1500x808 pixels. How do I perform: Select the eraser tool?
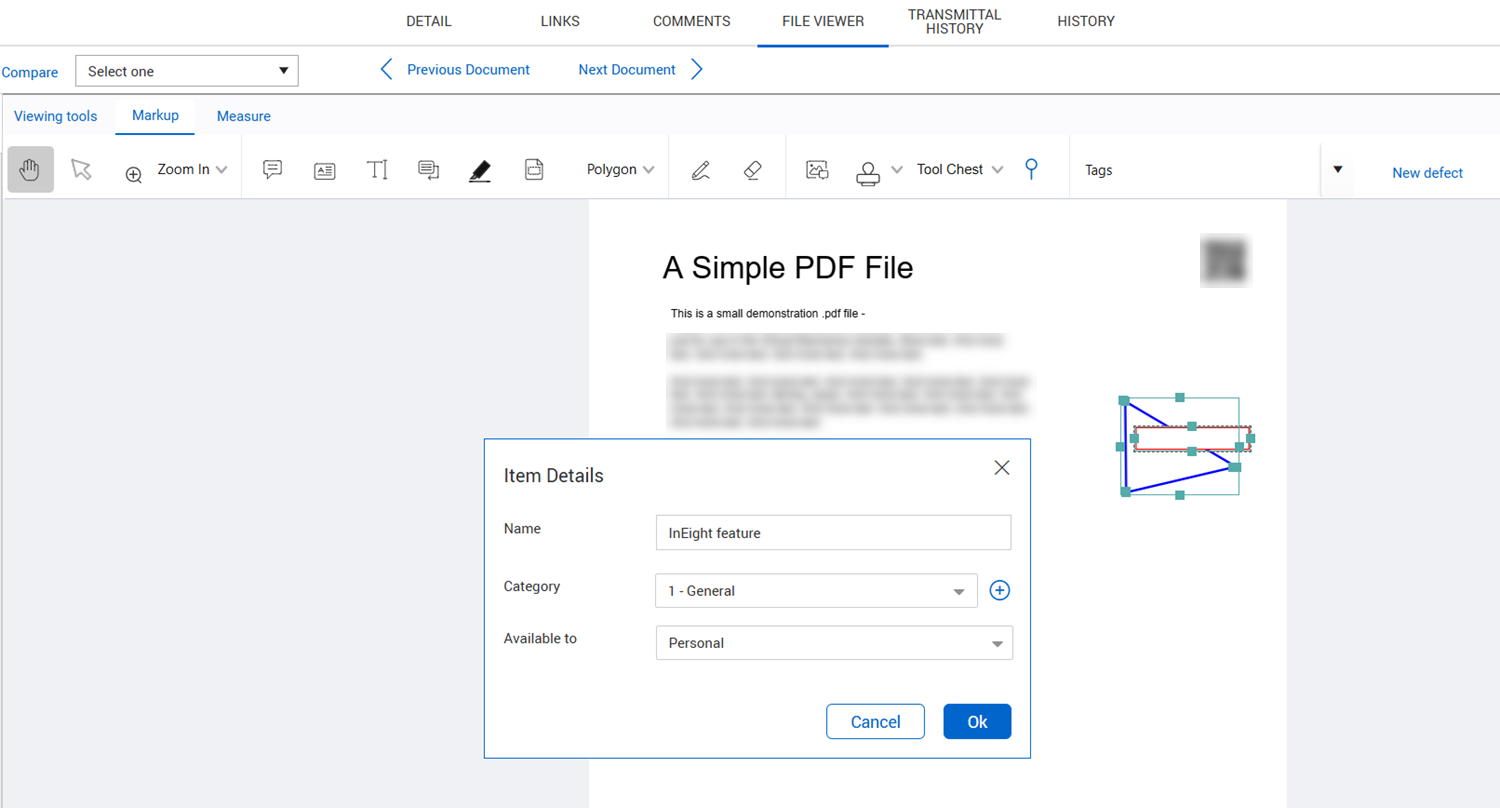click(754, 170)
